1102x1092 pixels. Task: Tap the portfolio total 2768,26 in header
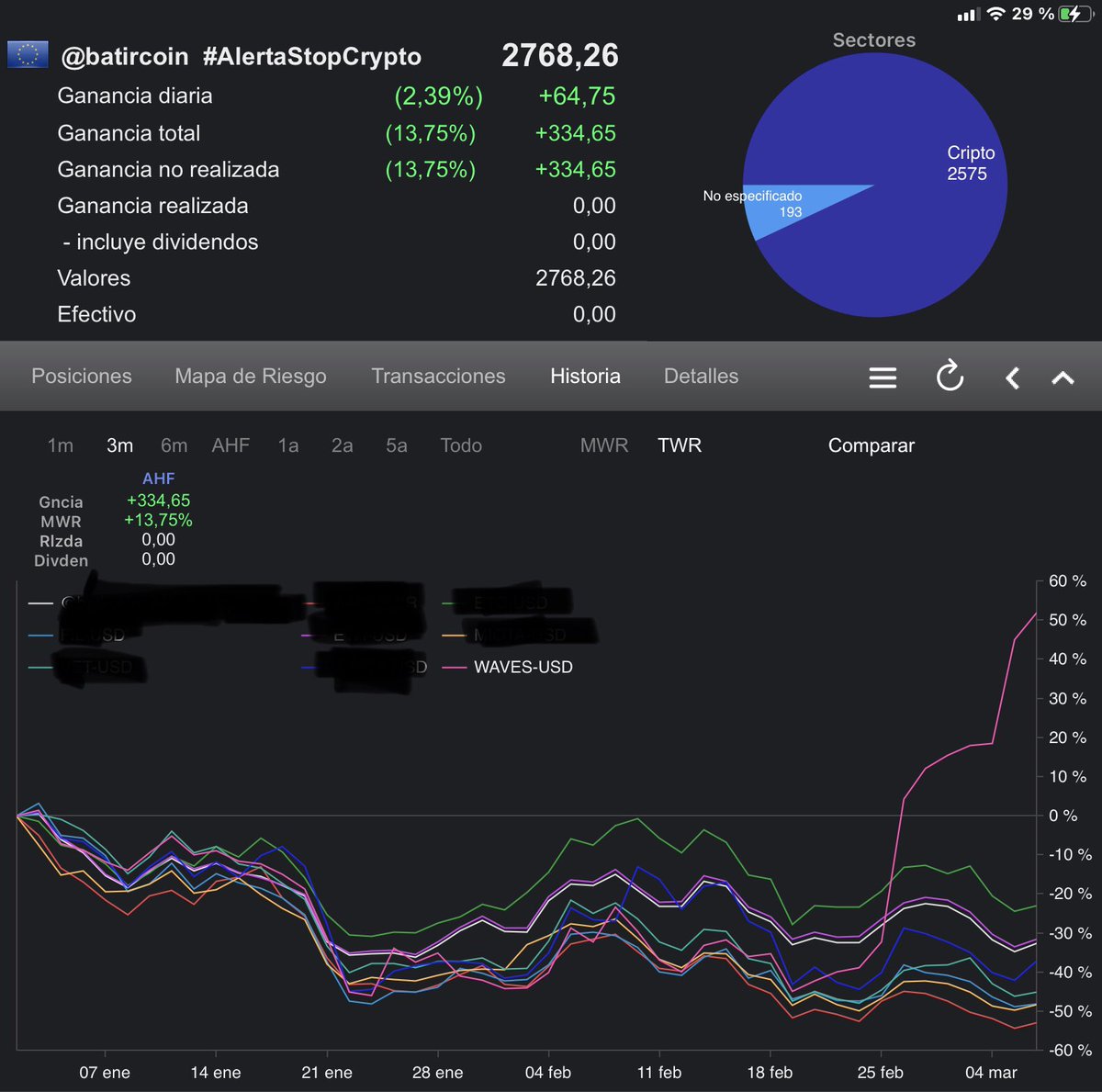pos(560,56)
